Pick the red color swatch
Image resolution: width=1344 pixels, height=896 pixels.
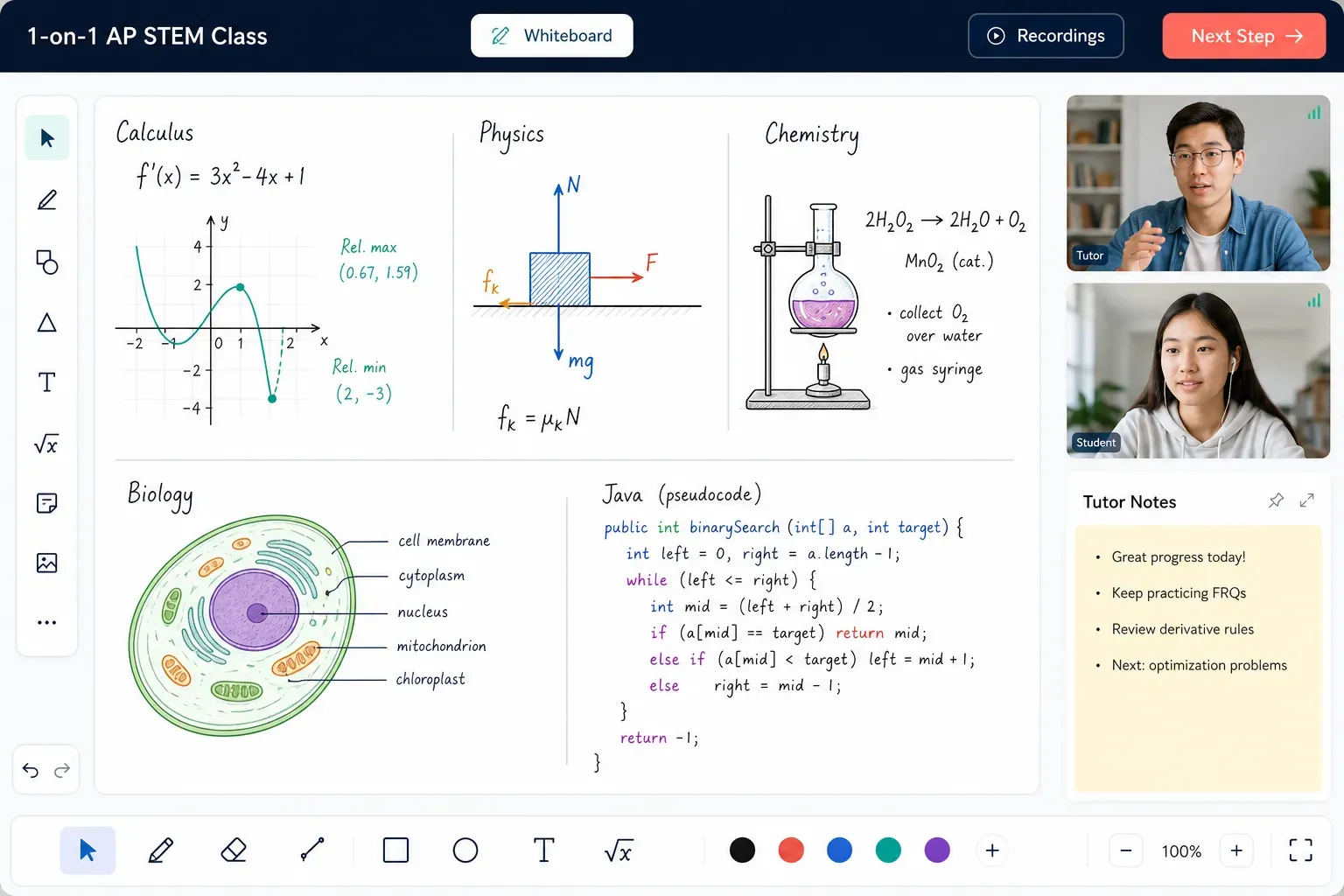tap(791, 850)
